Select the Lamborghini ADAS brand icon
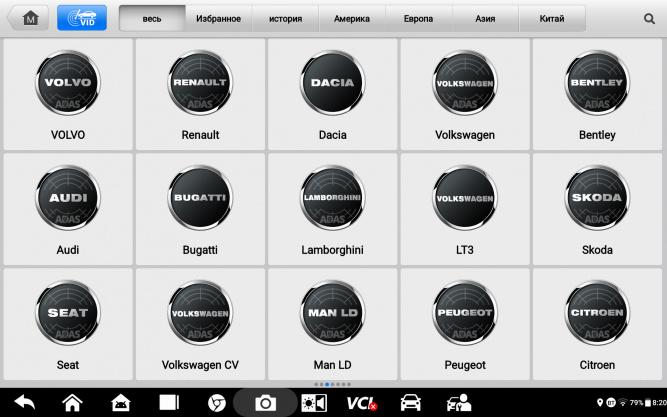Screen dimensions: 667x417 point(333,198)
